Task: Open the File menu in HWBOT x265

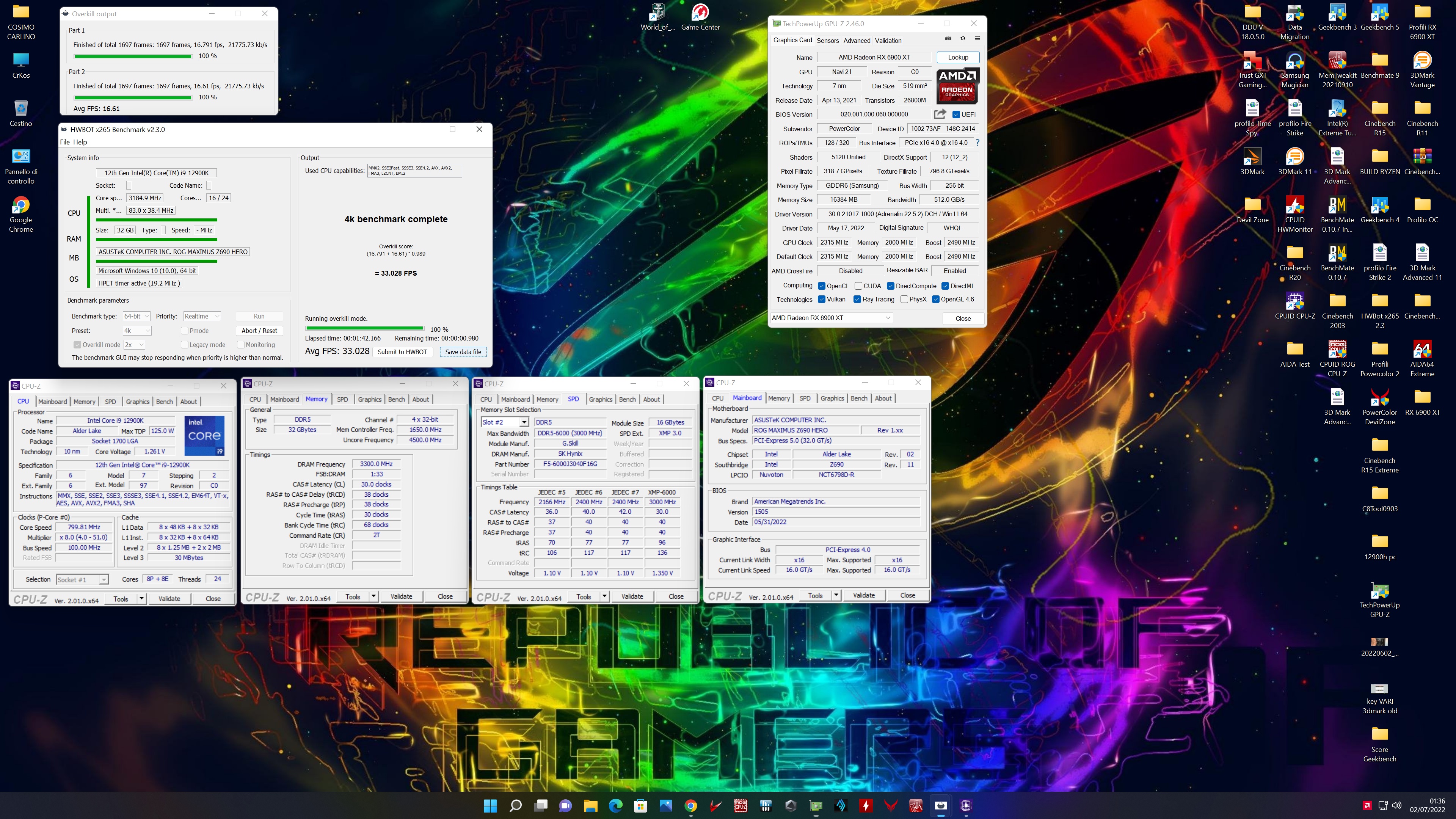Action: pos(65,142)
